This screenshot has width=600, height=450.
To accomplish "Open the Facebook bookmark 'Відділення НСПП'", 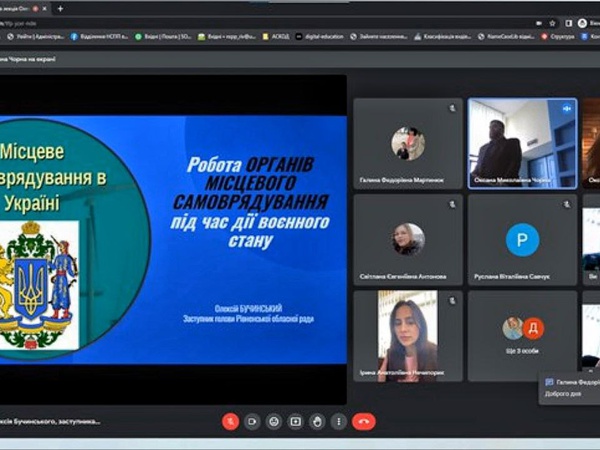I will coord(99,37).
